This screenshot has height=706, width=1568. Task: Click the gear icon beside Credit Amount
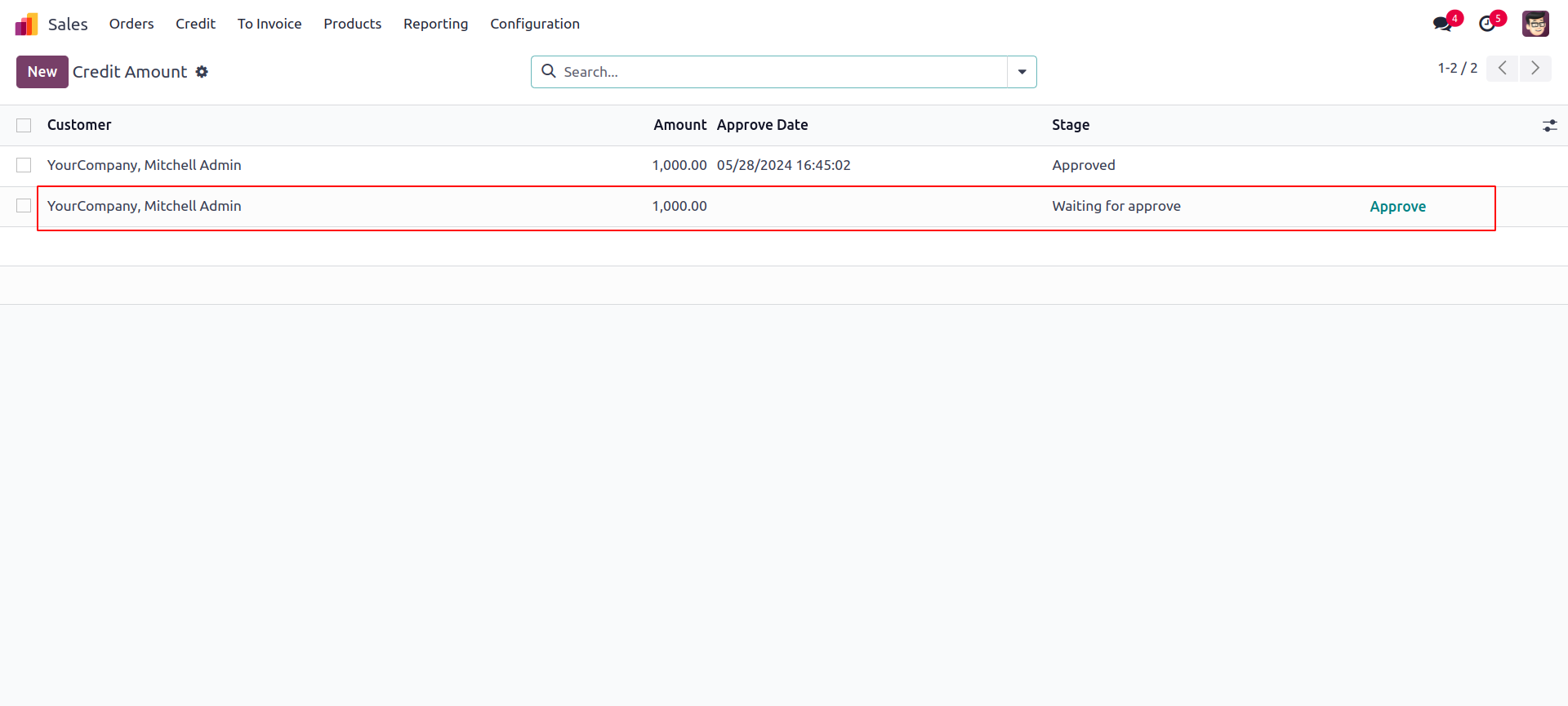pos(202,72)
